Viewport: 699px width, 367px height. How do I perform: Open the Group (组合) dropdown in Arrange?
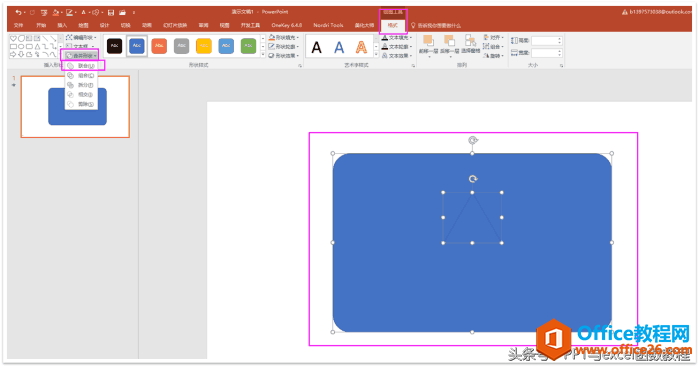point(493,47)
